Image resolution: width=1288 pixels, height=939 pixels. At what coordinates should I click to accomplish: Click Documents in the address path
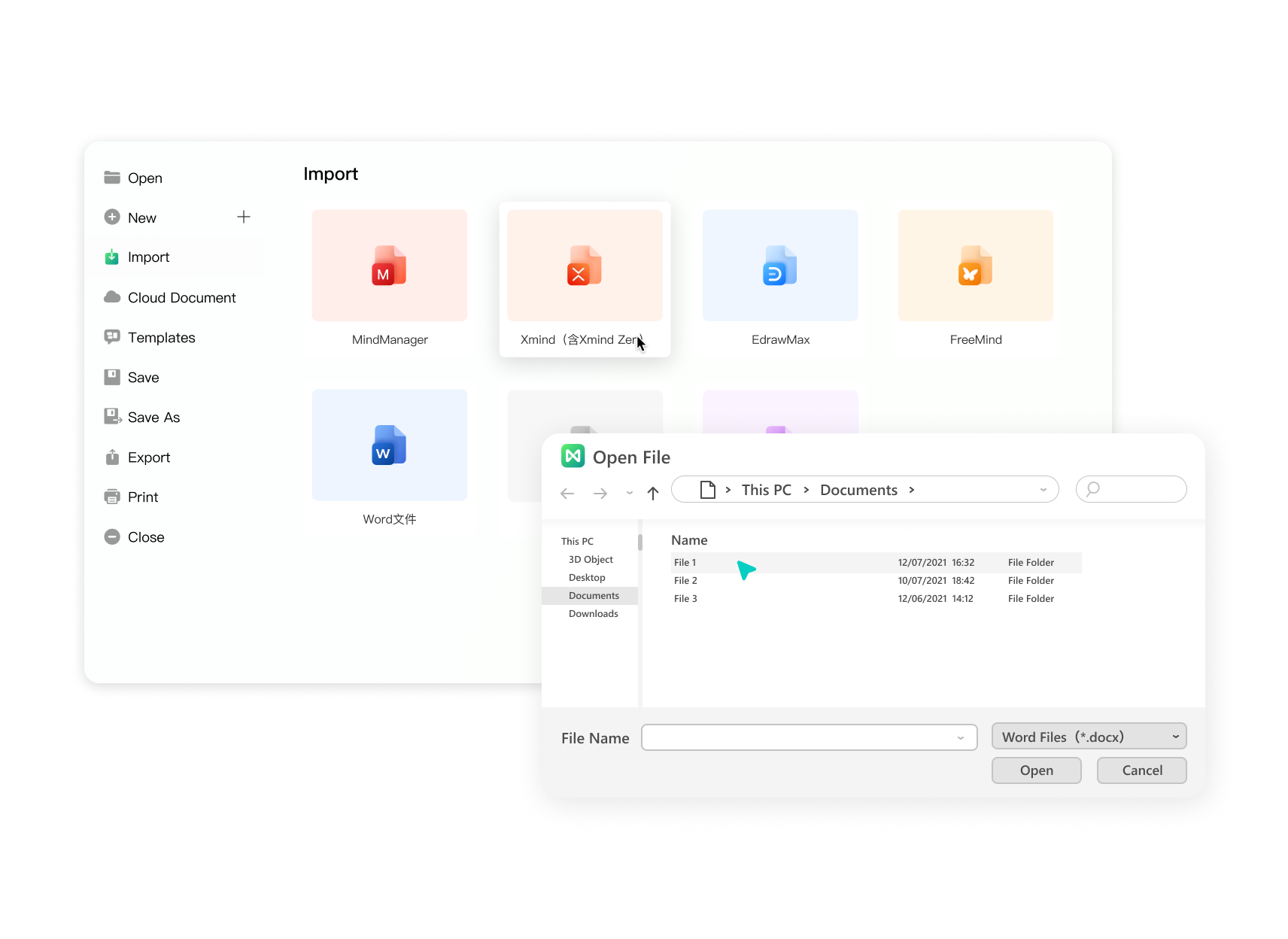[859, 490]
